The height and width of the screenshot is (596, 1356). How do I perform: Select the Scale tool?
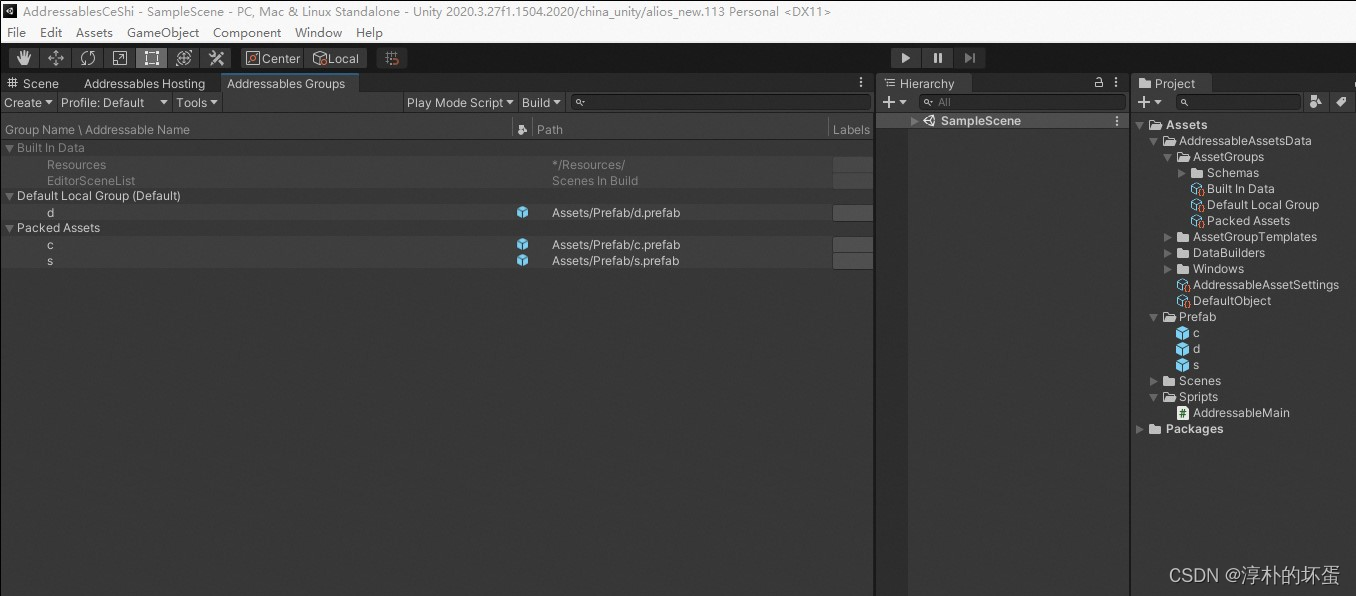[x=120, y=58]
